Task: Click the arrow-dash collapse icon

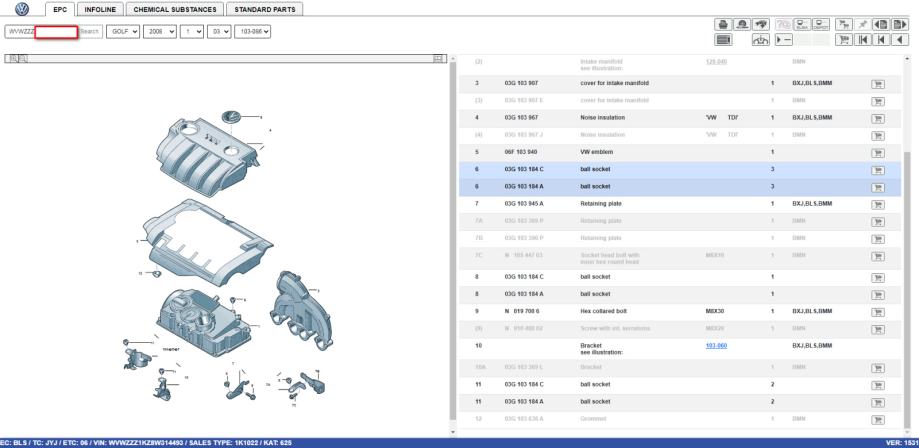Action: [x=784, y=39]
